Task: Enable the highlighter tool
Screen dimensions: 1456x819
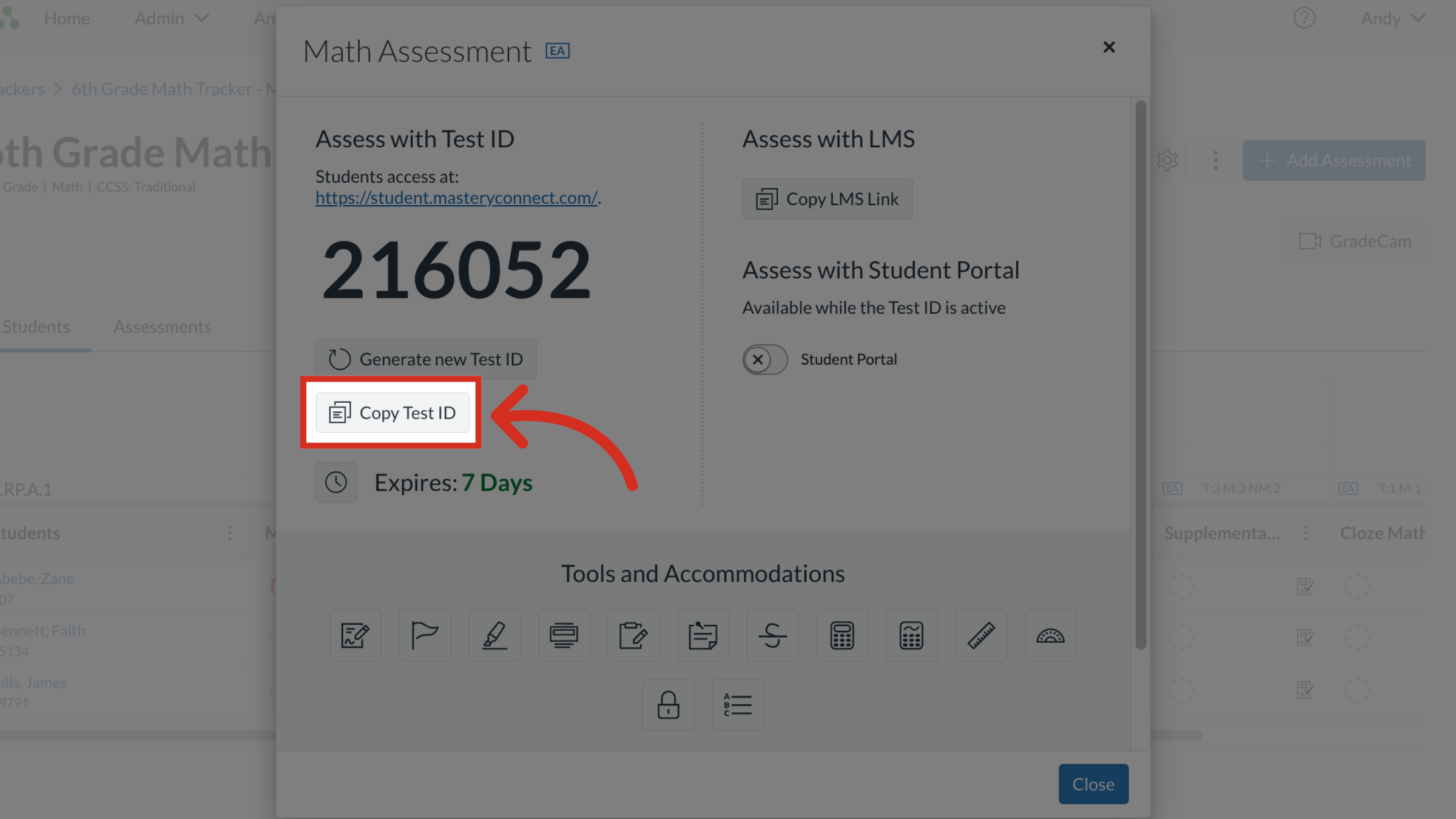Action: [494, 636]
